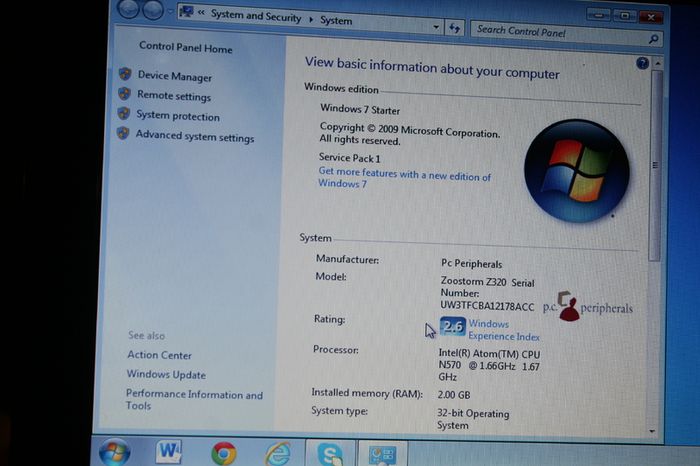This screenshot has height=466, width=700.
Task: Click the Windows 7 Starter text
Action: tap(360, 109)
